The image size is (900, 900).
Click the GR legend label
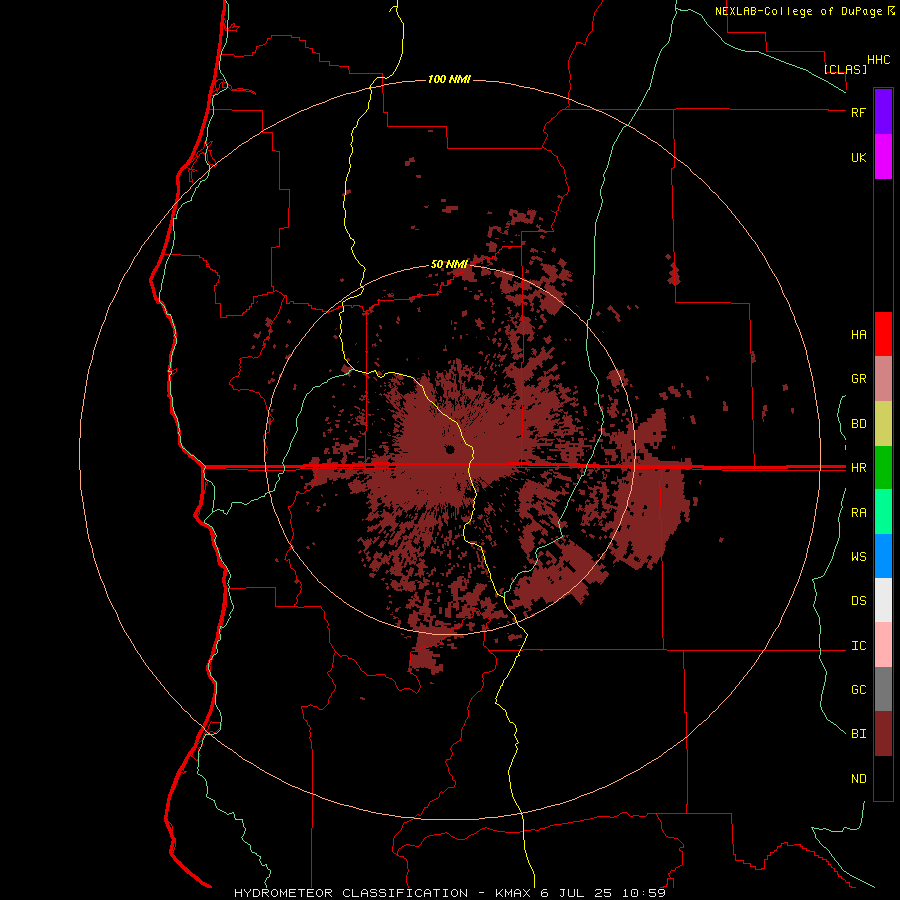(858, 379)
